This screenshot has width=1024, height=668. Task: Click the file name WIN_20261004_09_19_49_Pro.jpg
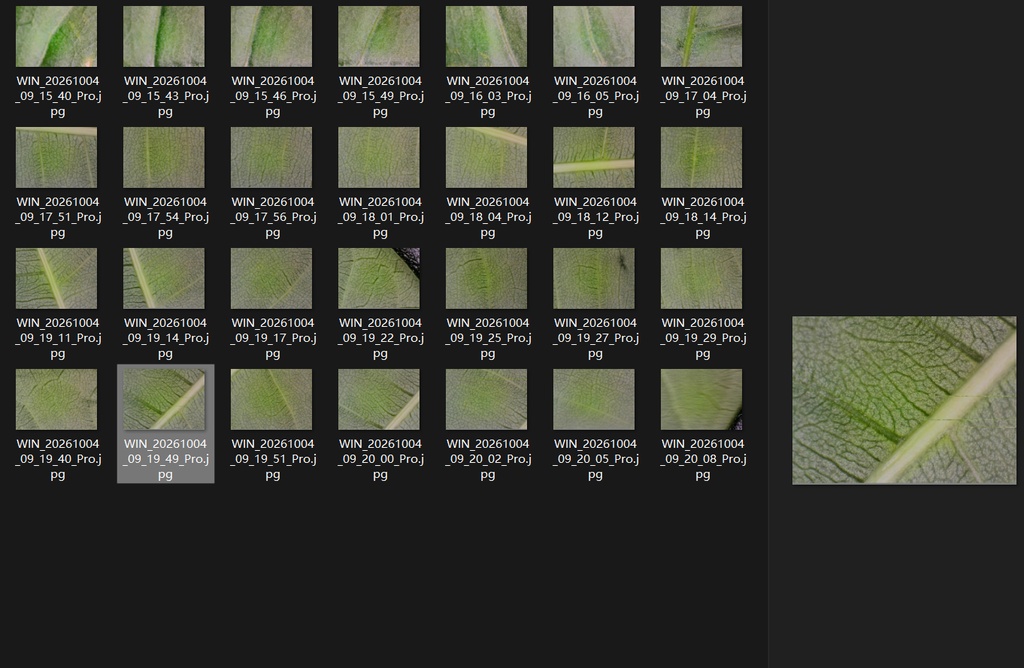pos(165,459)
